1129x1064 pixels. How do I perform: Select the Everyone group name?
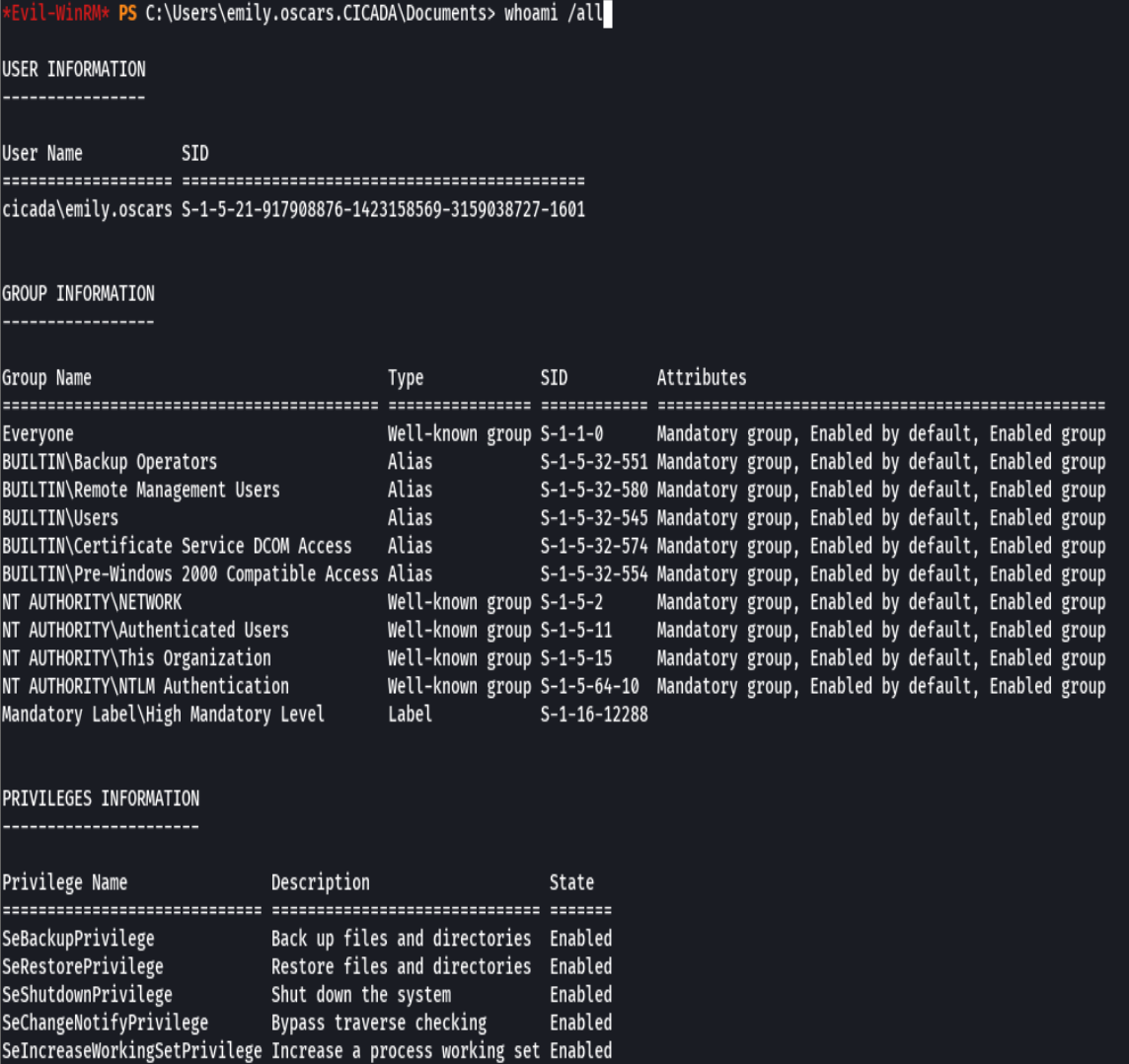pyautogui.click(x=38, y=433)
